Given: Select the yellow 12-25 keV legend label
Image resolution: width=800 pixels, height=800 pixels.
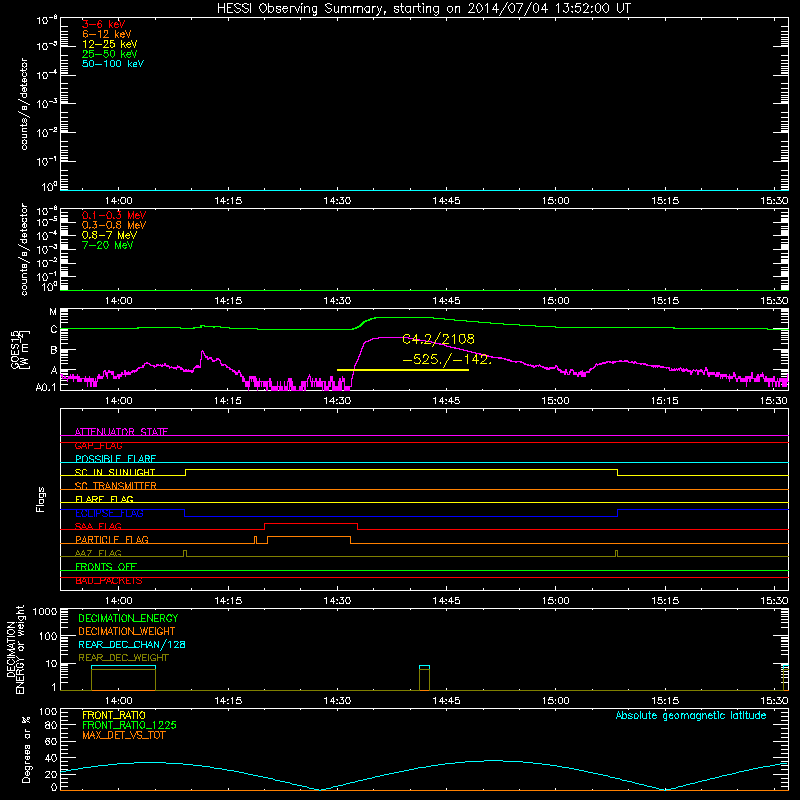Looking at the screenshot, I should click(110, 44).
